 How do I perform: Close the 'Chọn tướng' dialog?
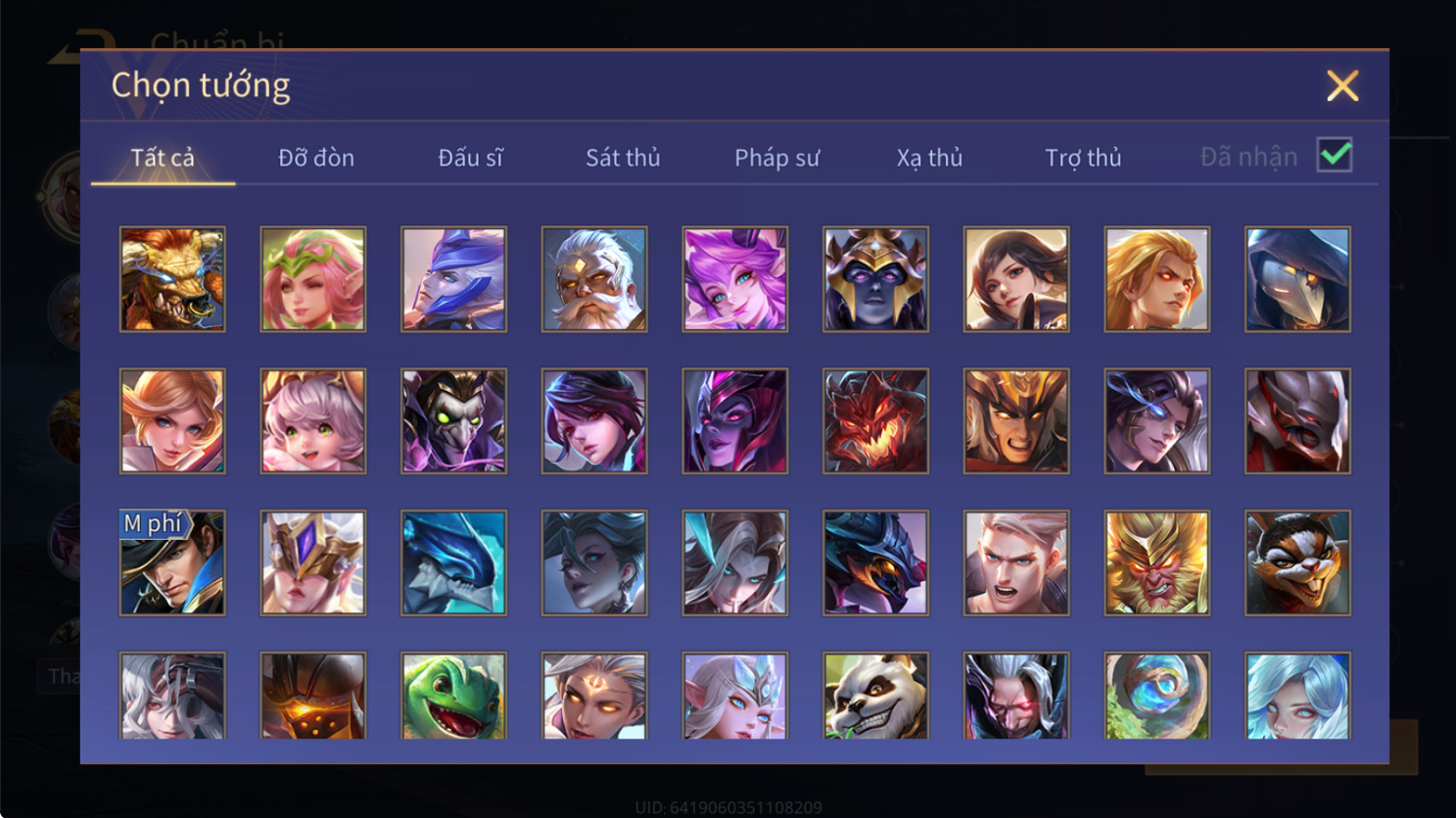coord(1342,86)
